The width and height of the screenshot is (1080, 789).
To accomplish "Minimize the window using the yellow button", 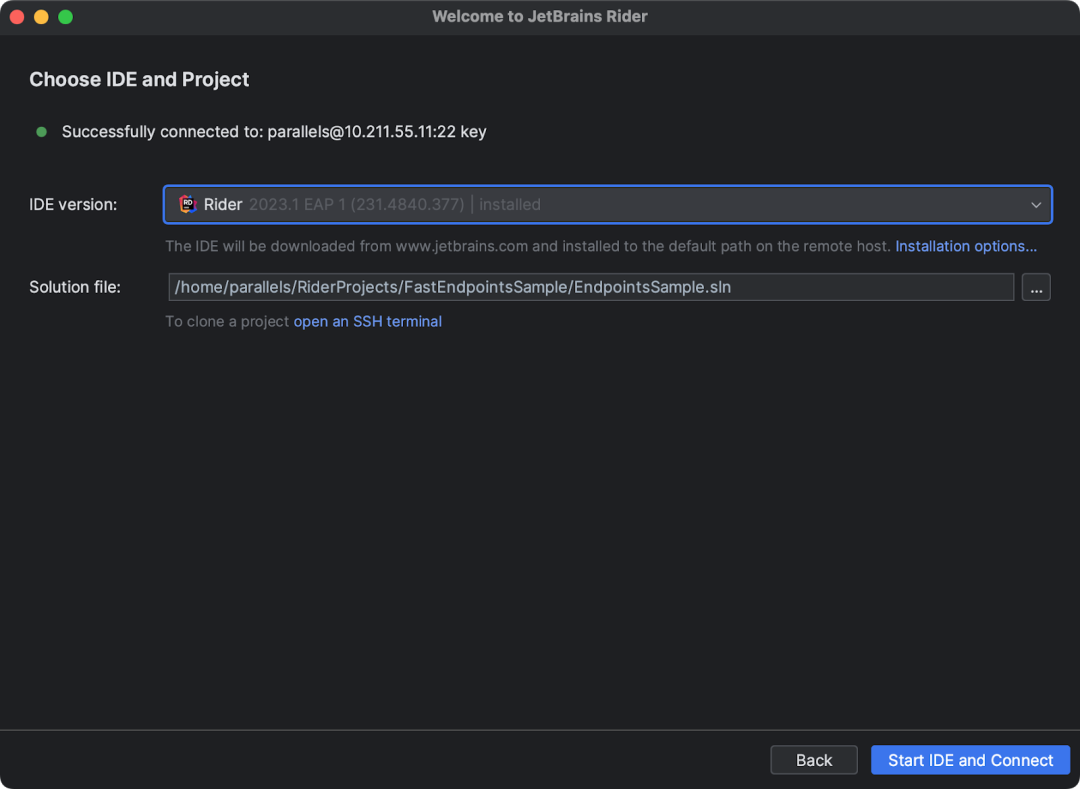I will [41, 17].
